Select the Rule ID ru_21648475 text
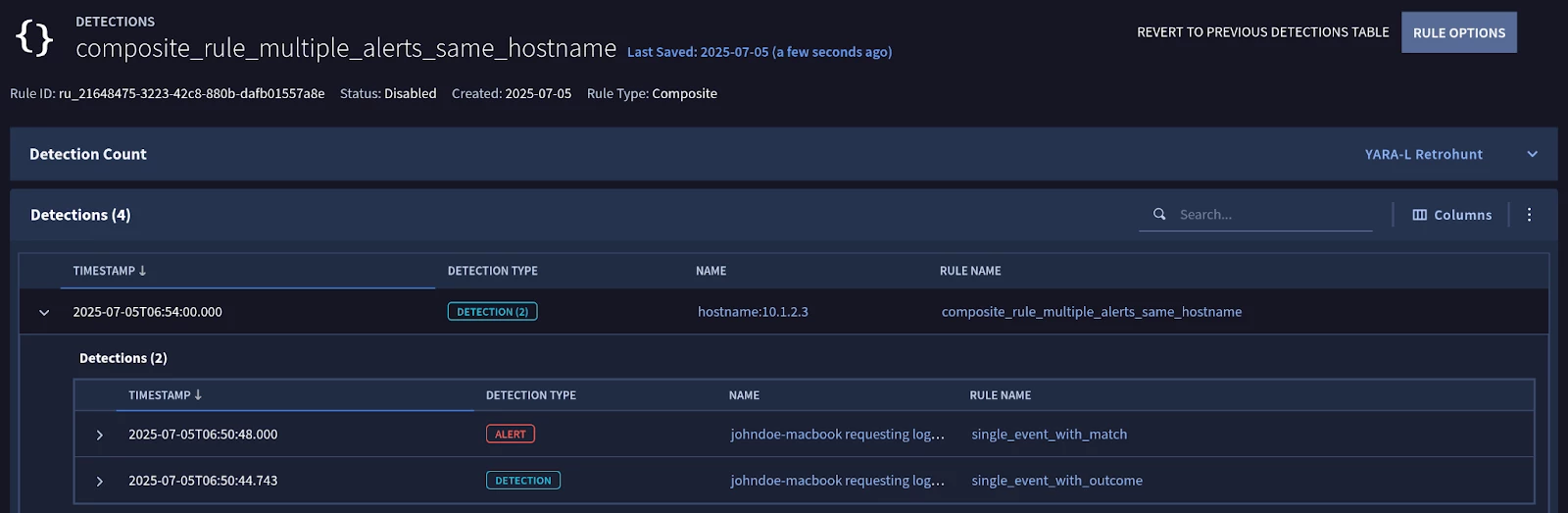 (x=168, y=93)
